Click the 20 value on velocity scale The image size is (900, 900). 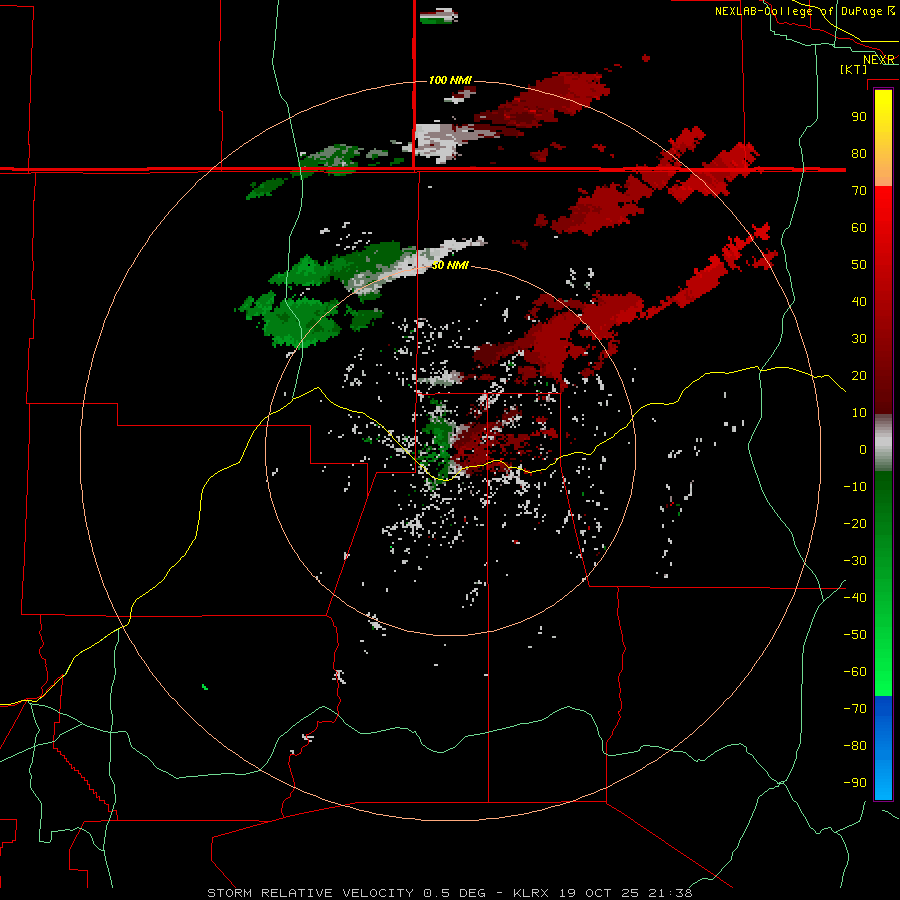(859, 375)
